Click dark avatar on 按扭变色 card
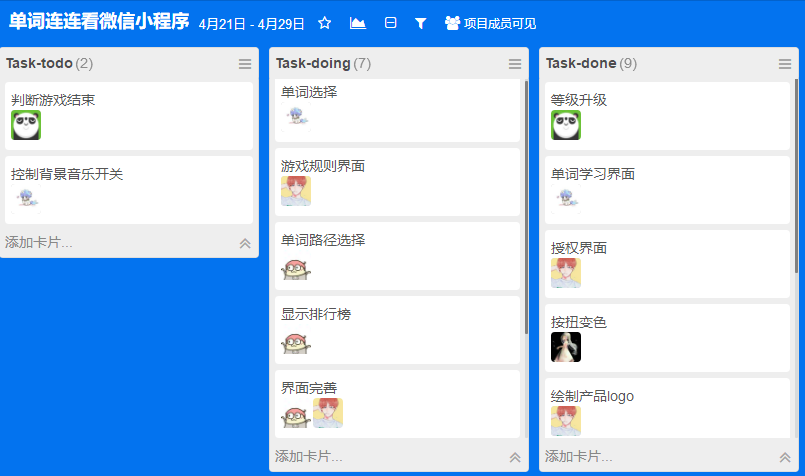 click(566, 347)
